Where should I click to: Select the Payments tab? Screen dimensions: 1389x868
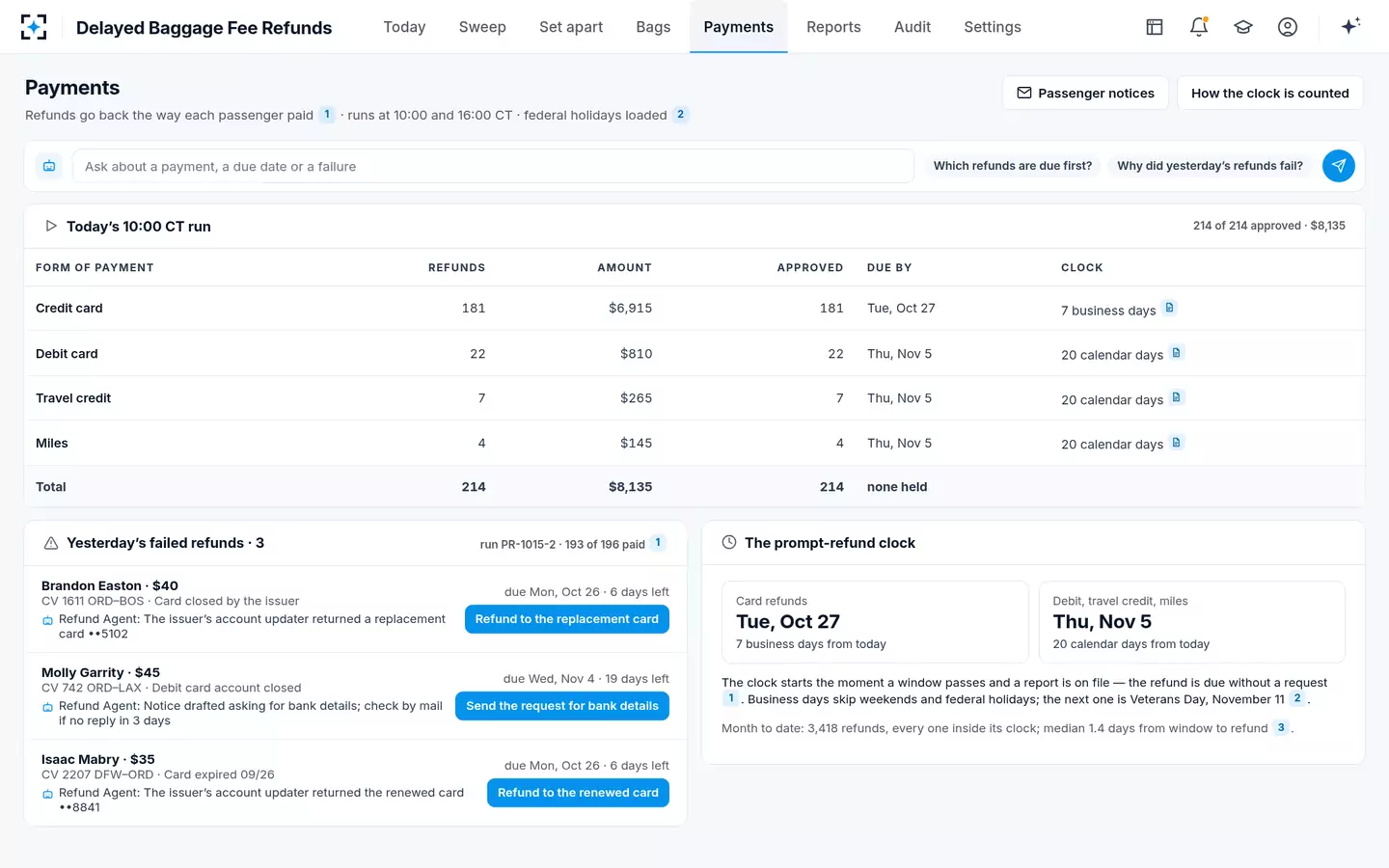(x=739, y=27)
